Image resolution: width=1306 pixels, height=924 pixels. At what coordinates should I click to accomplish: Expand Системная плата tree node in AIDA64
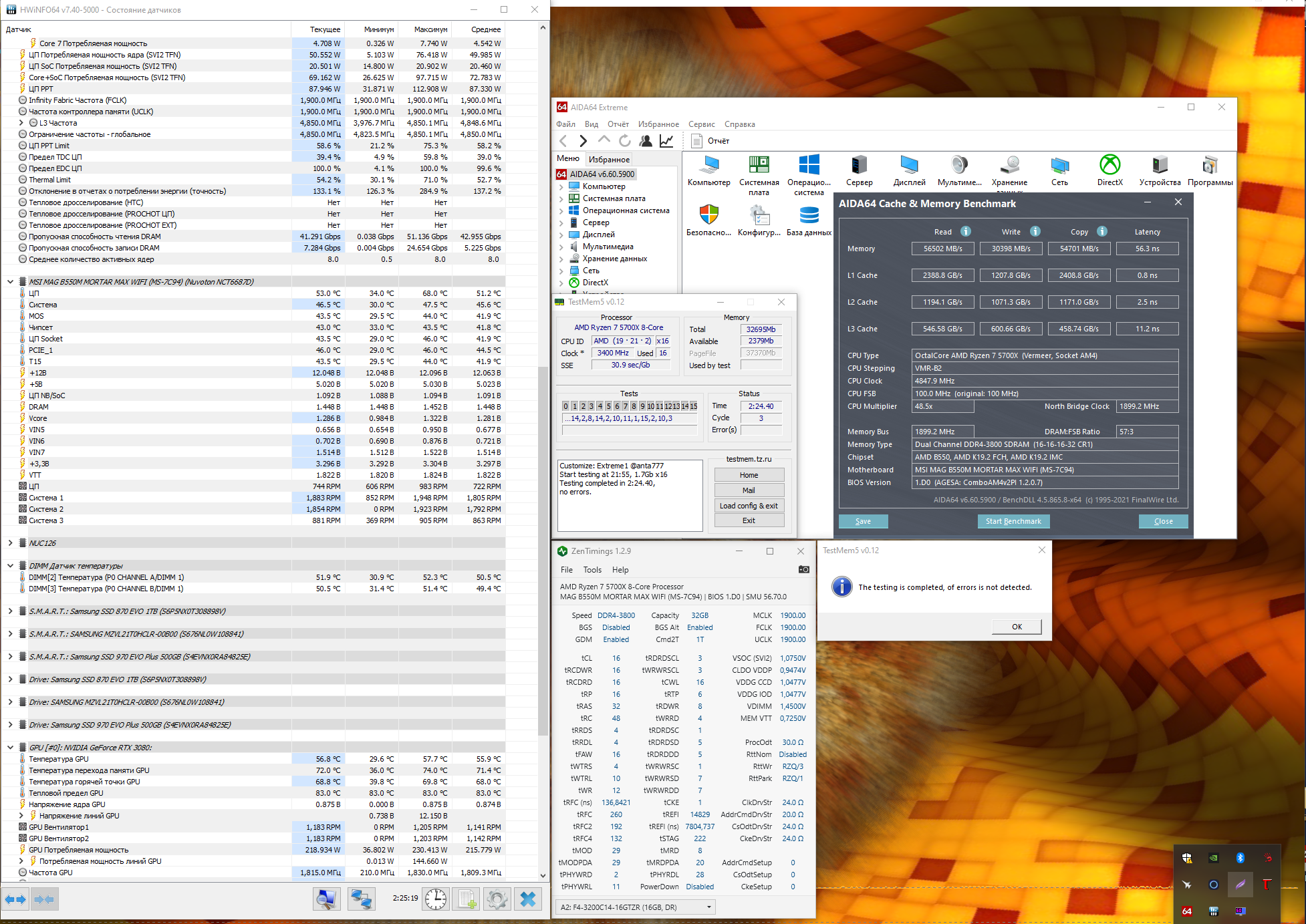(x=561, y=198)
